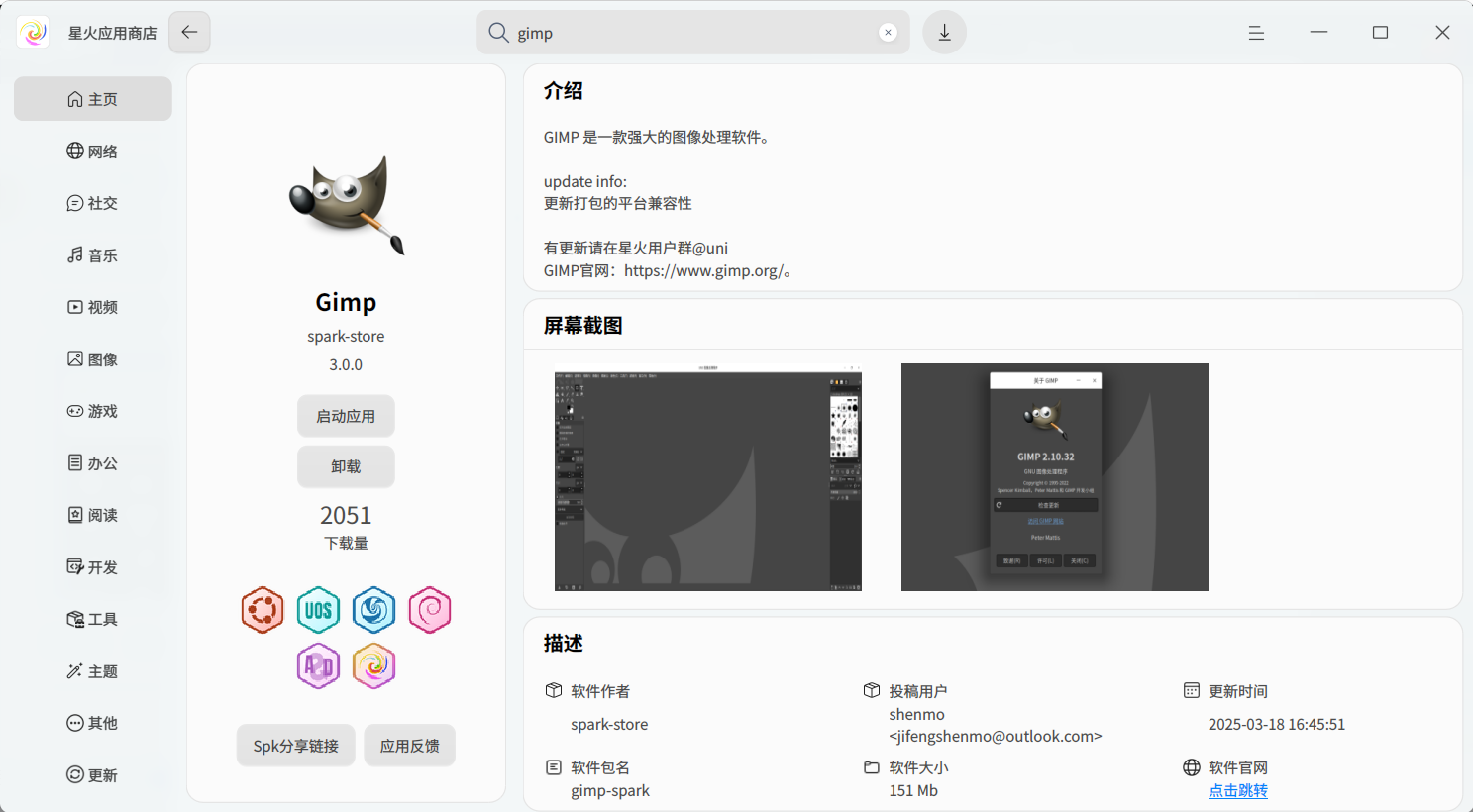Select the 2051 download count

[x=346, y=515]
